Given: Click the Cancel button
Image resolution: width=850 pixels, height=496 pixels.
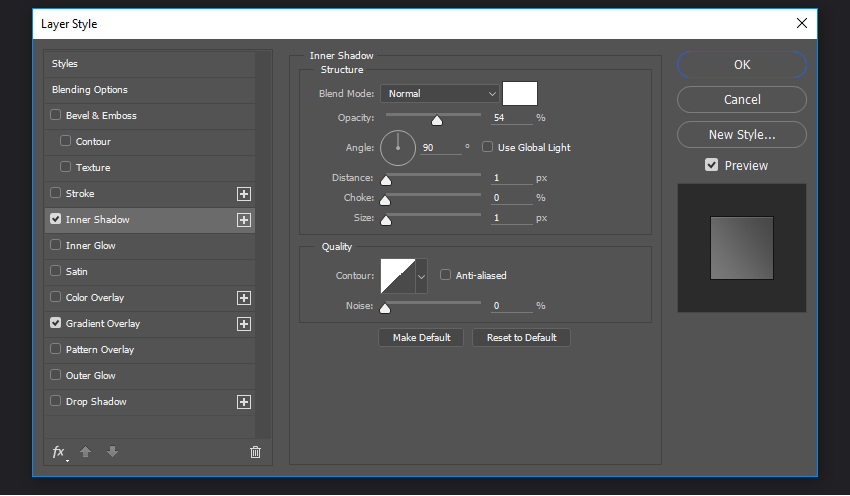Looking at the screenshot, I should click(742, 100).
